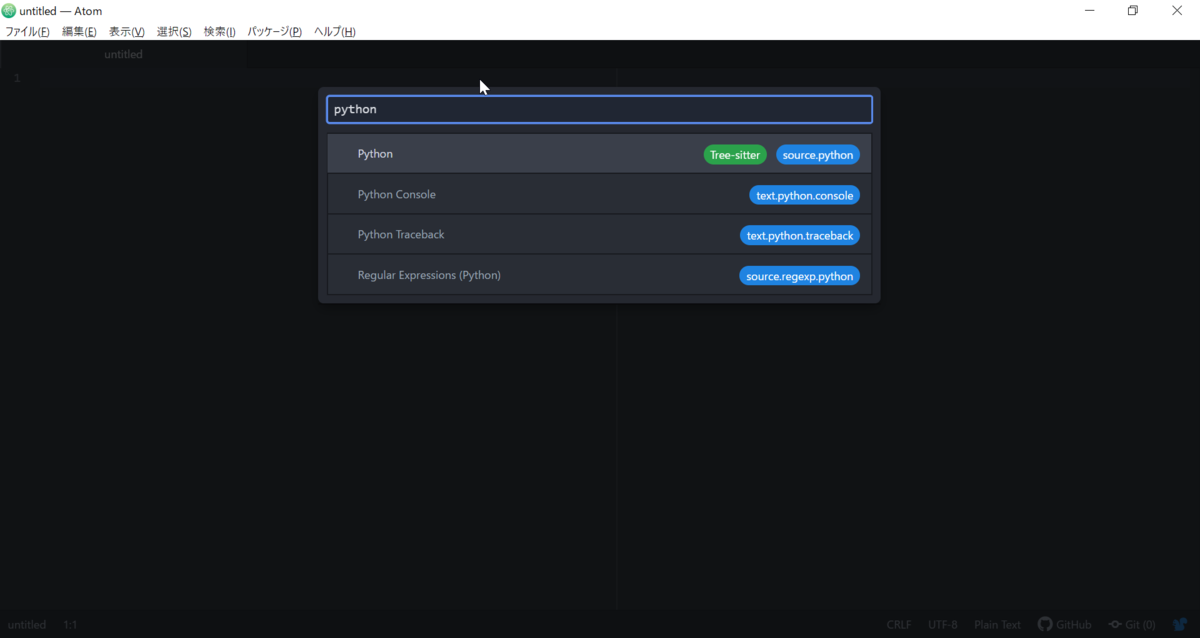This screenshot has width=1200, height=638.
Task: Choose the Python Console grammar
Action: click(x=599, y=194)
